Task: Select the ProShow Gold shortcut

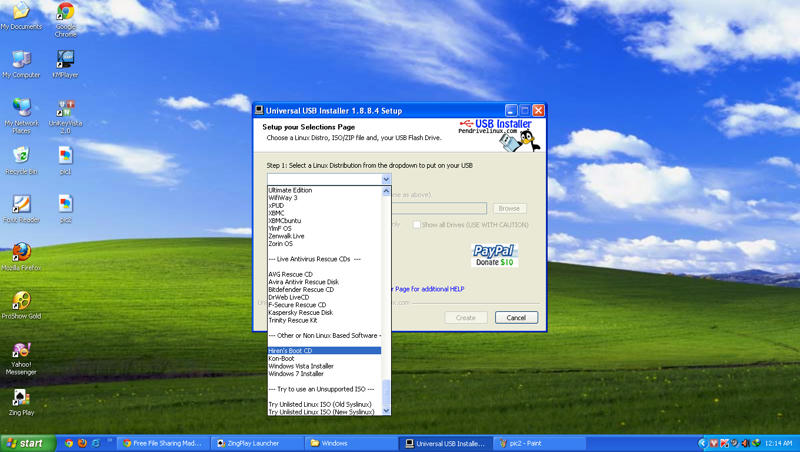Action: coord(21,305)
